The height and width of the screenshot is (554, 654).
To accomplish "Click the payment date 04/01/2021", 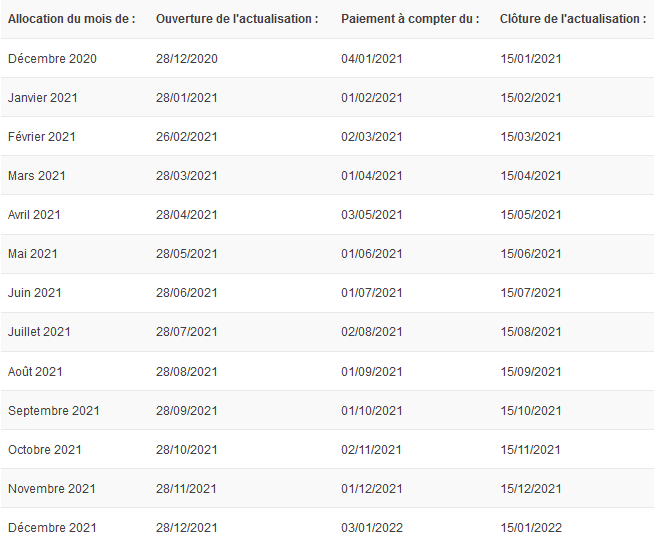I will coord(371,58).
